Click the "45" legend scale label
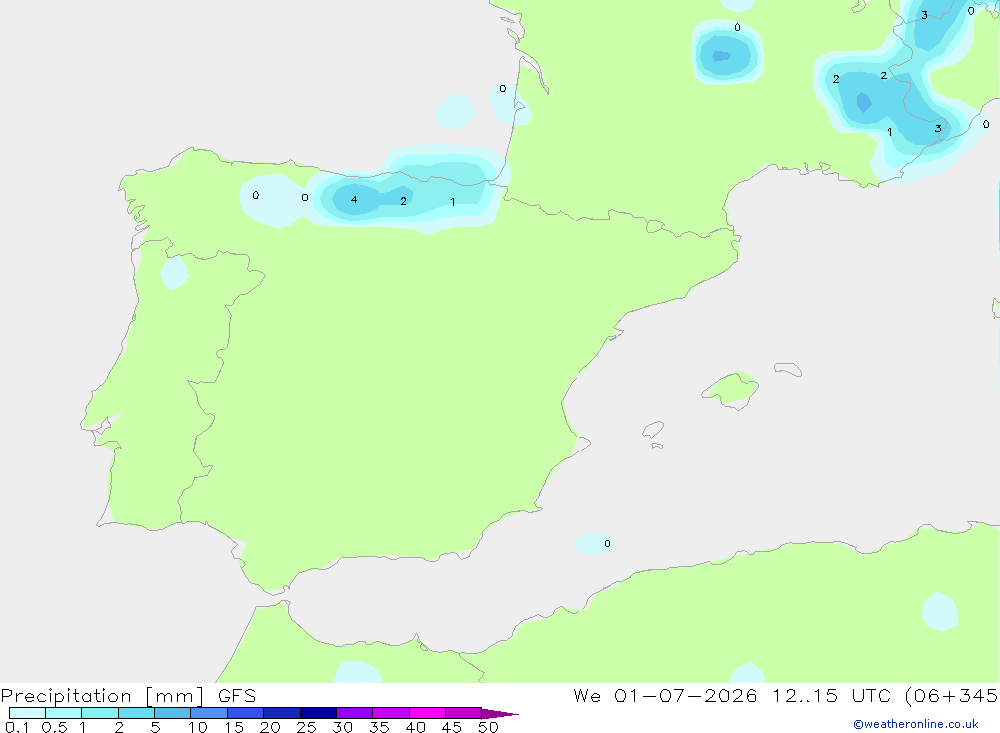 tap(452, 727)
